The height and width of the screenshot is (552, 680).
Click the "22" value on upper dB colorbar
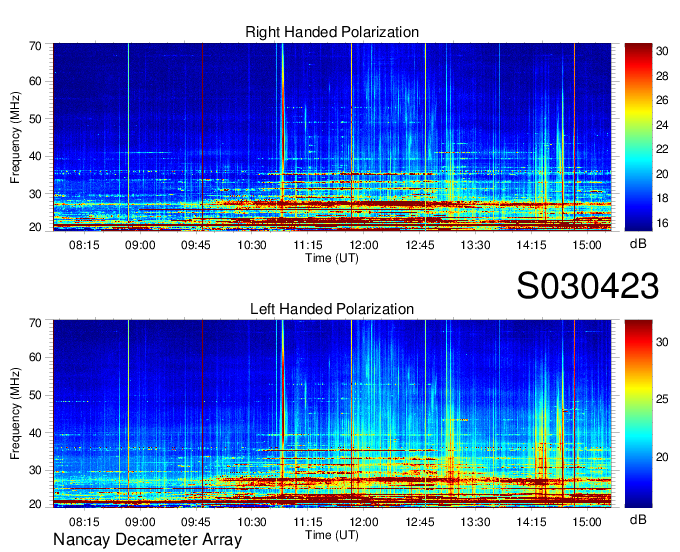[x=662, y=150]
